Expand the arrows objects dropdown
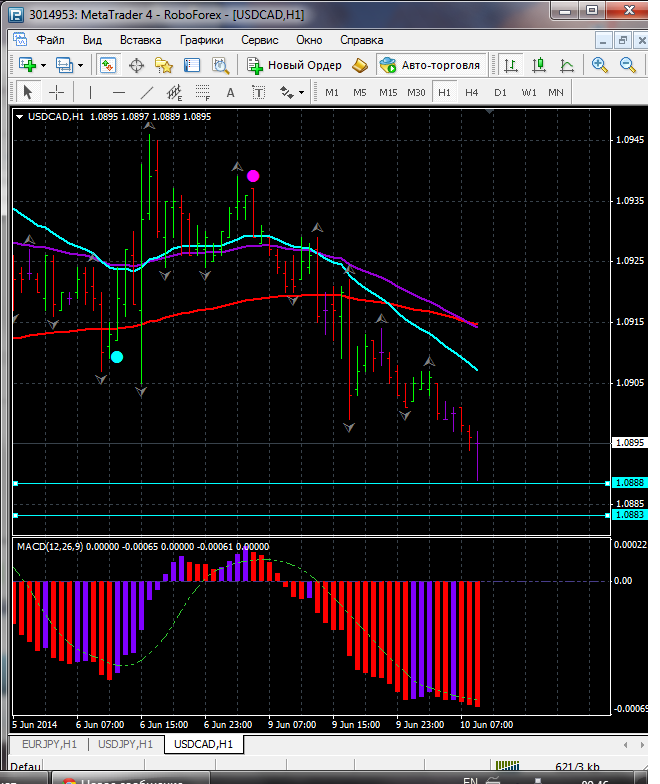Viewport: 660px width, 784px height. (x=301, y=92)
